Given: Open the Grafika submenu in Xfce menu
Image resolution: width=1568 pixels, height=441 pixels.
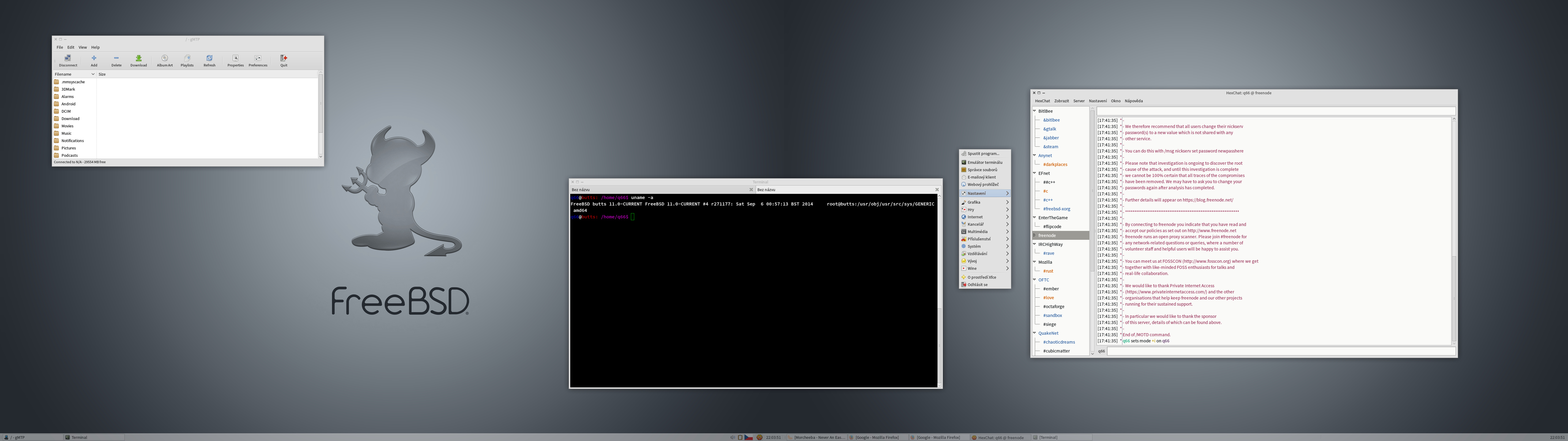Looking at the screenshot, I should [984, 202].
